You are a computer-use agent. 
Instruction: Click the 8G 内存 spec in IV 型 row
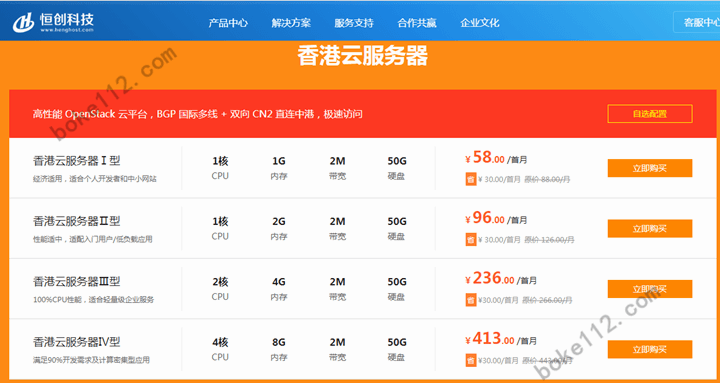click(279, 349)
